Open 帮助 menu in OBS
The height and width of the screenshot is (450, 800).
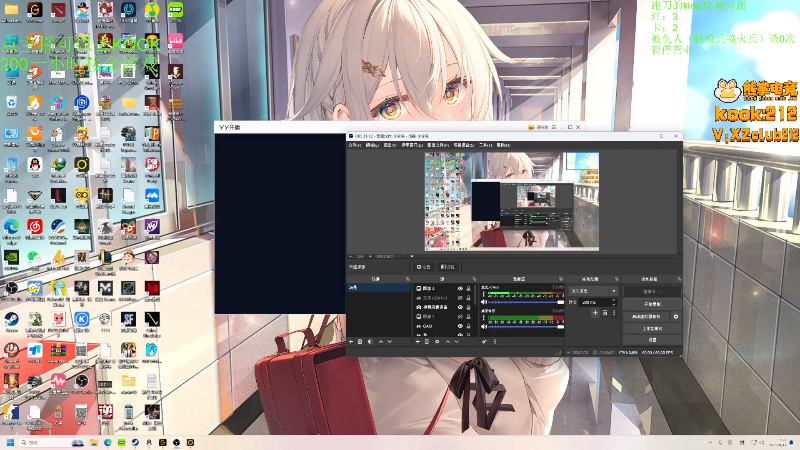coord(503,145)
